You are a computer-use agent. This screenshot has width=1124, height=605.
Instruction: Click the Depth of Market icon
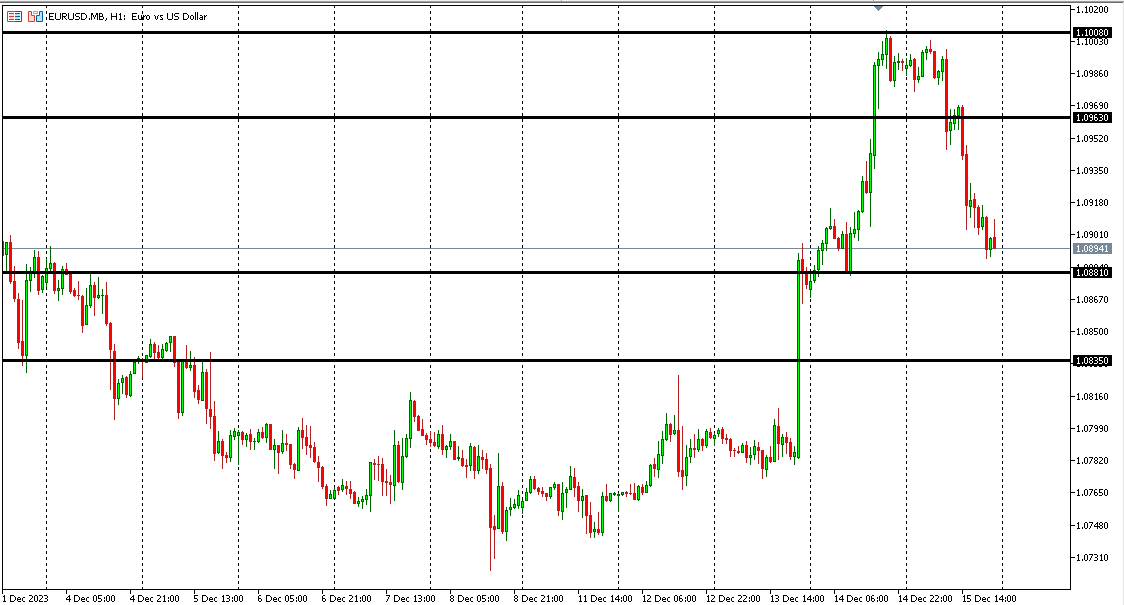[x=15, y=16]
